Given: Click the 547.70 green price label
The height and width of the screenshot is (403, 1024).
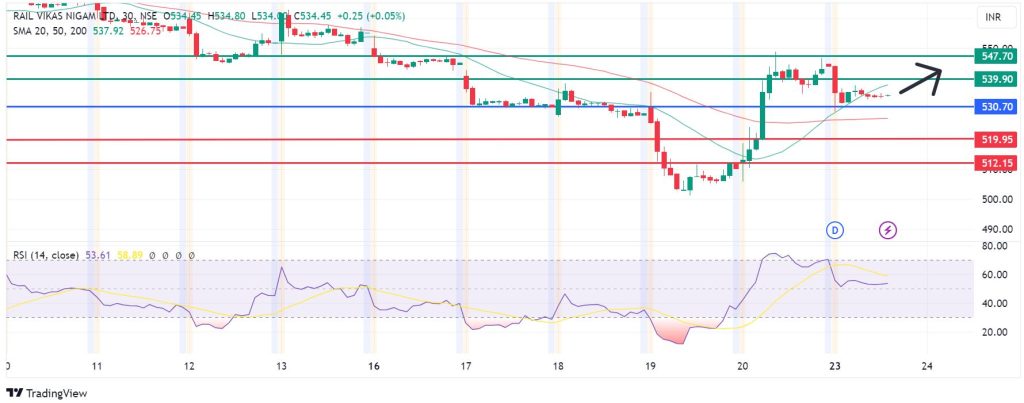Looking at the screenshot, I should [x=997, y=56].
